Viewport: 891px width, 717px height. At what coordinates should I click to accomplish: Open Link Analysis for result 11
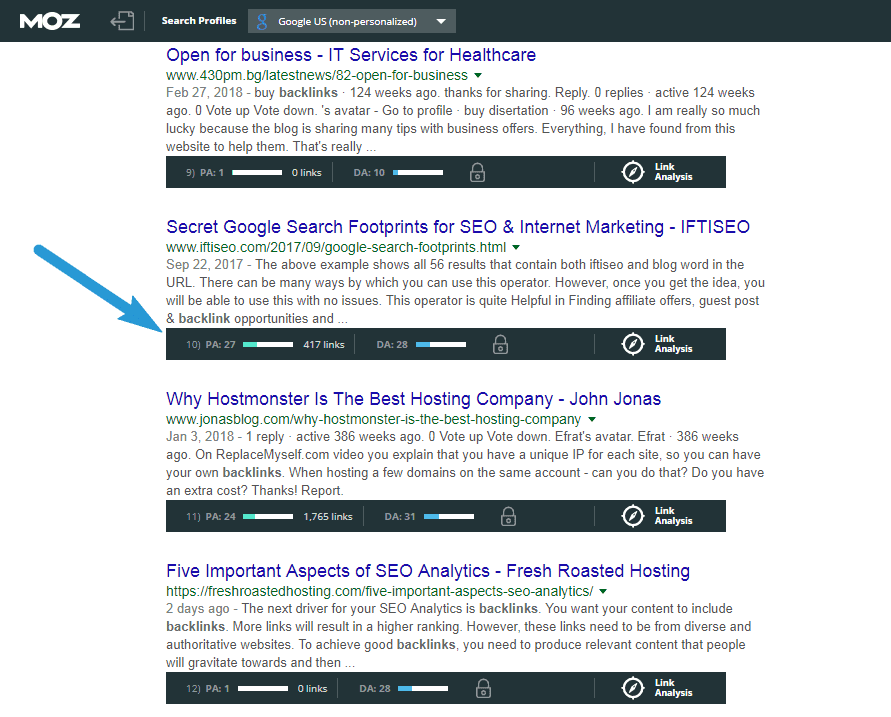point(673,516)
